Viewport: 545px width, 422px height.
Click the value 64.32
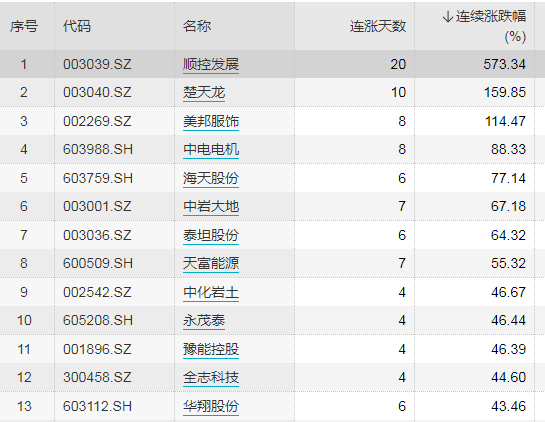coord(509,235)
